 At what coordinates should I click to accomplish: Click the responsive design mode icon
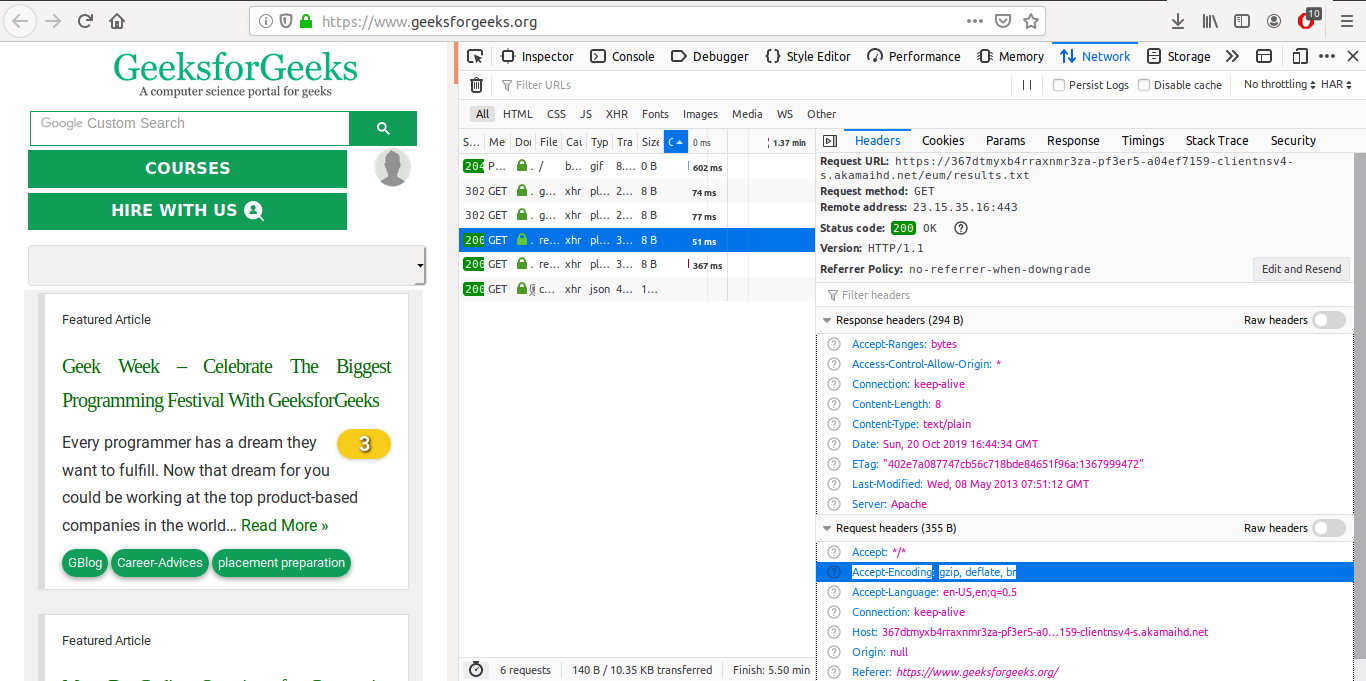tap(1300, 56)
